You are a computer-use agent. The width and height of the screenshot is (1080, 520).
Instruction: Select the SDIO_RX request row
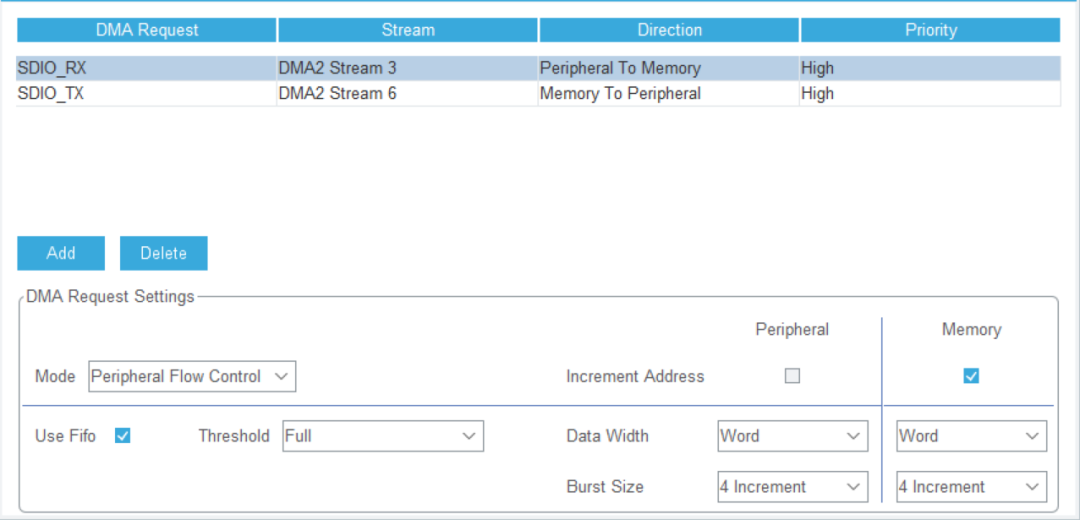pos(51,69)
